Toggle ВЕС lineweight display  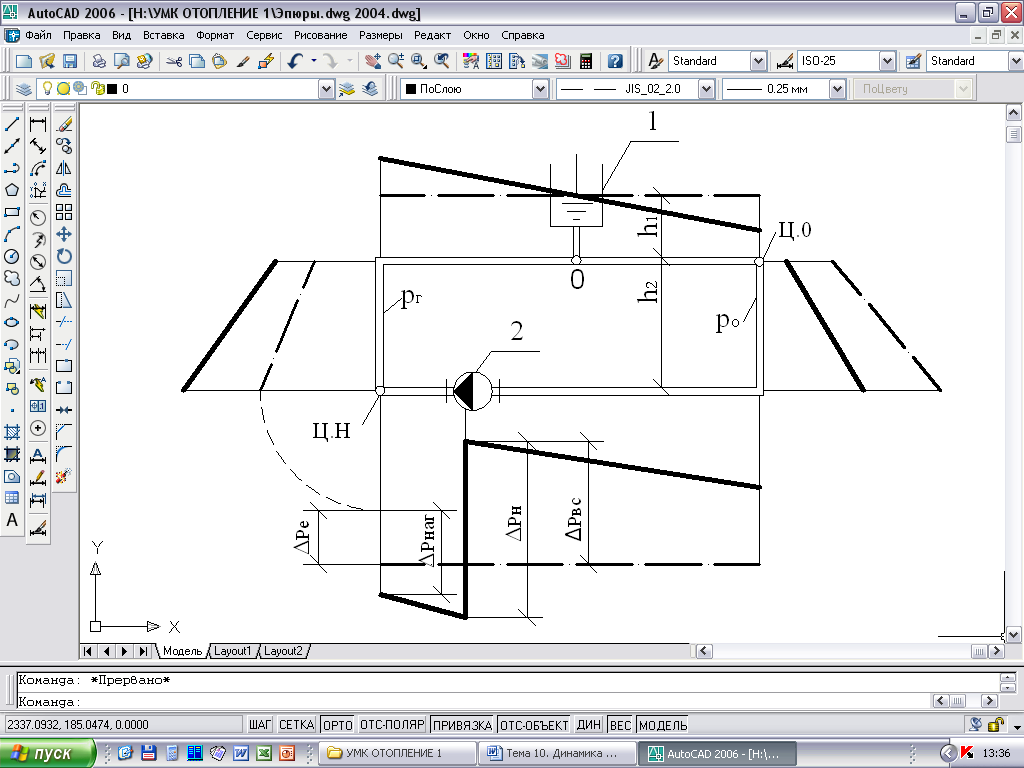pyautogui.click(x=620, y=725)
